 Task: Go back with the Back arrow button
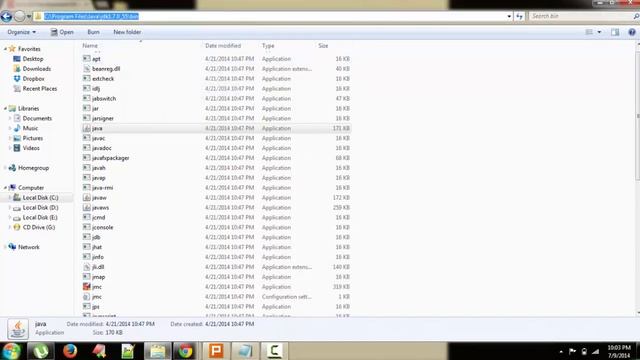click(x=6, y=16)
